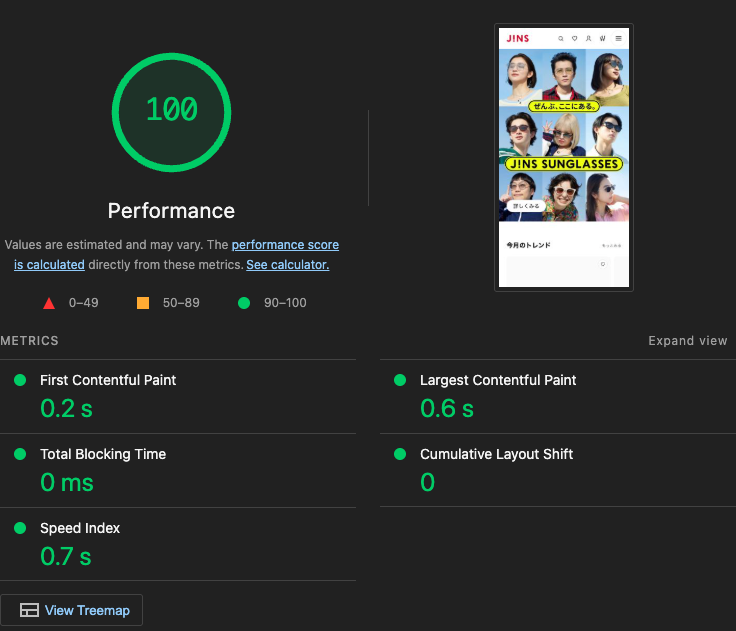Click the green circle 90–100 legend icon
736x631 pixels.
[x=244, y=303]
